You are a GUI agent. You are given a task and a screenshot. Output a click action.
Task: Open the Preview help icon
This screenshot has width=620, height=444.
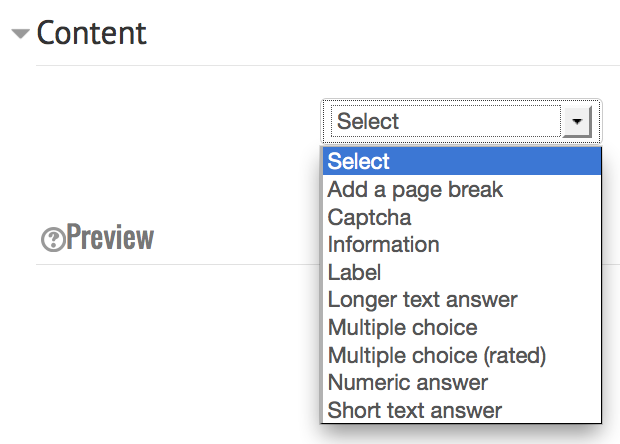(53, 240)
